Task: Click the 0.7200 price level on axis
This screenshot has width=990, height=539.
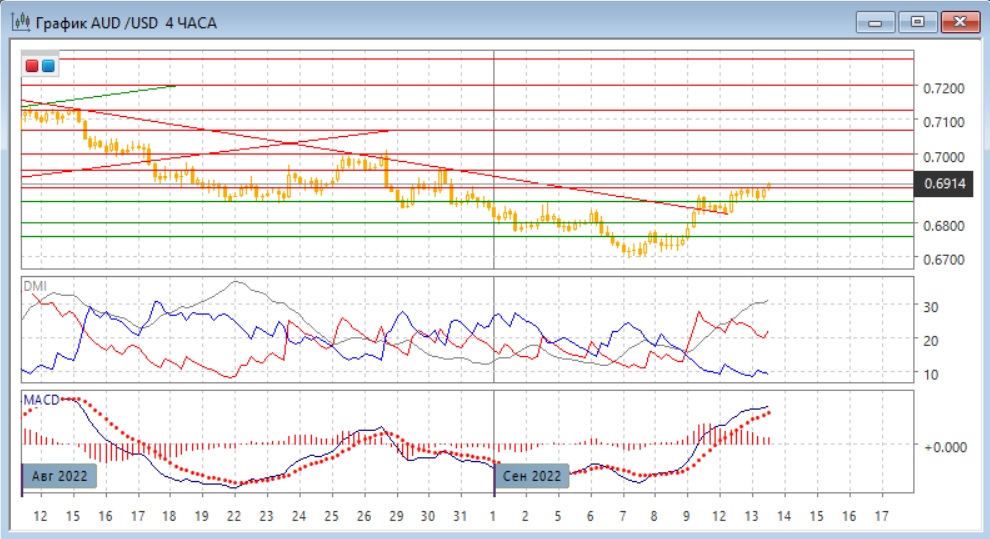Action: point(944,89)
